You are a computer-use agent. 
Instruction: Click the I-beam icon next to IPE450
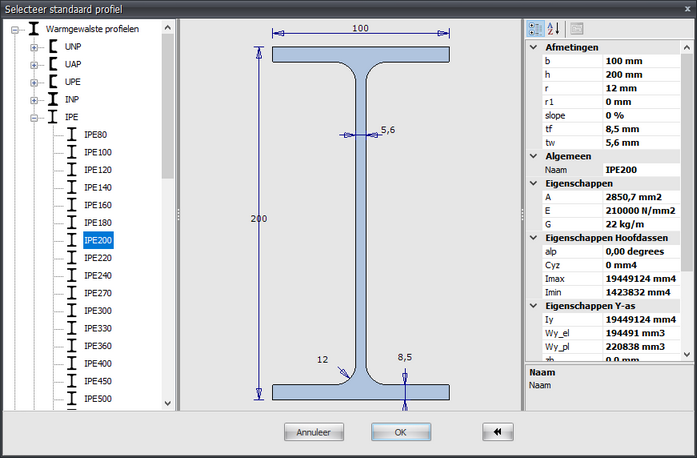click(x=72, y=381)
